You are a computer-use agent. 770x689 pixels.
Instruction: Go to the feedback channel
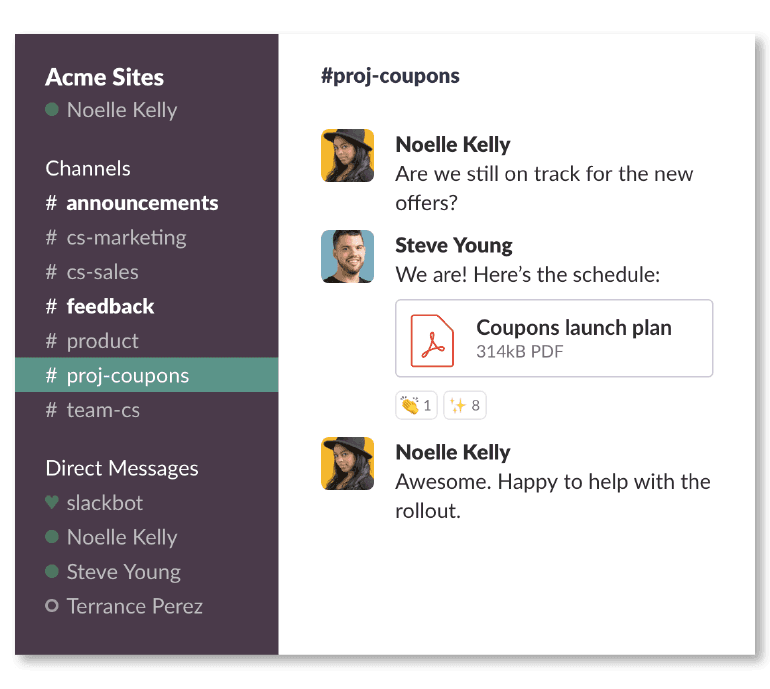[110, 307]
